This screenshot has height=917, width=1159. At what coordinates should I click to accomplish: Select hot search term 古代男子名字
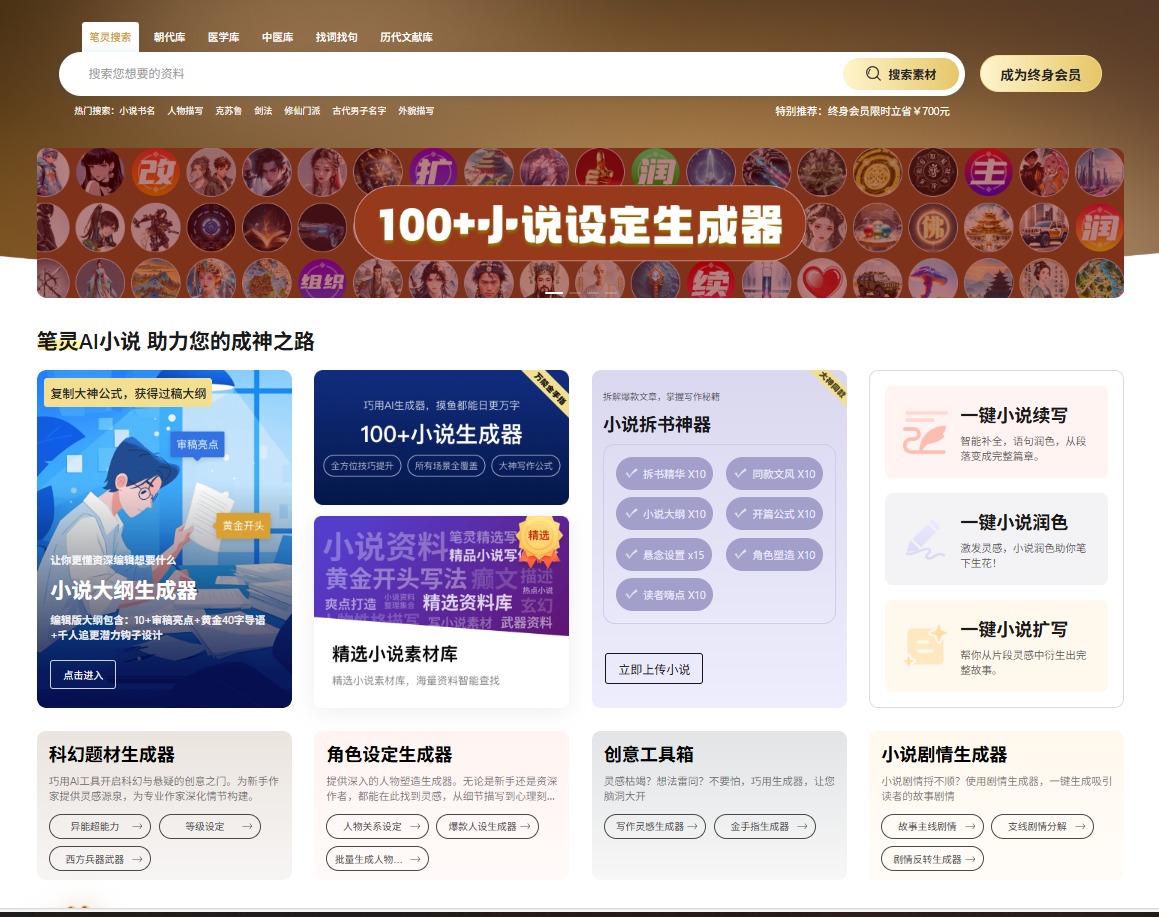point(359,111)
